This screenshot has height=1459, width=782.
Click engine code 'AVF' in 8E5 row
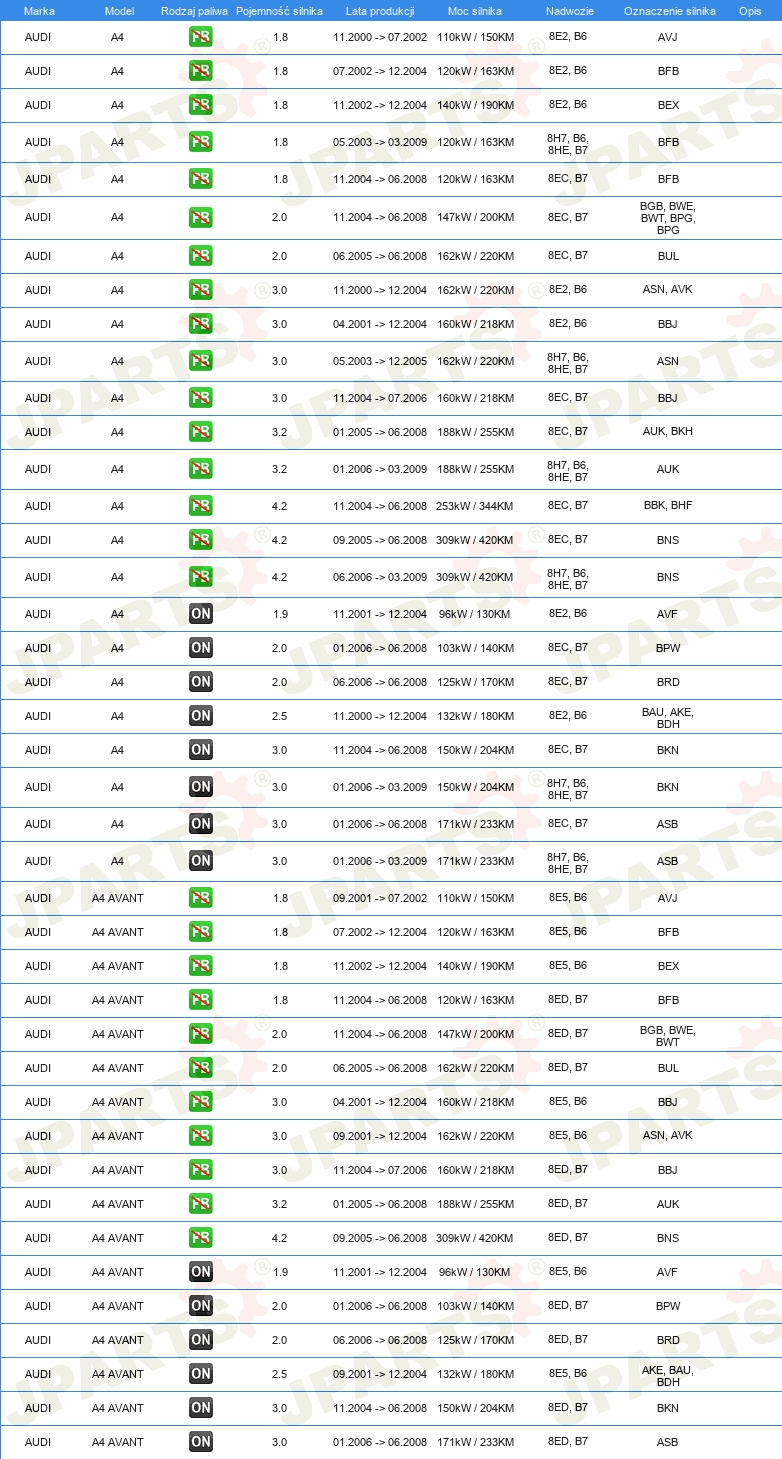(x=668, y=1272)
